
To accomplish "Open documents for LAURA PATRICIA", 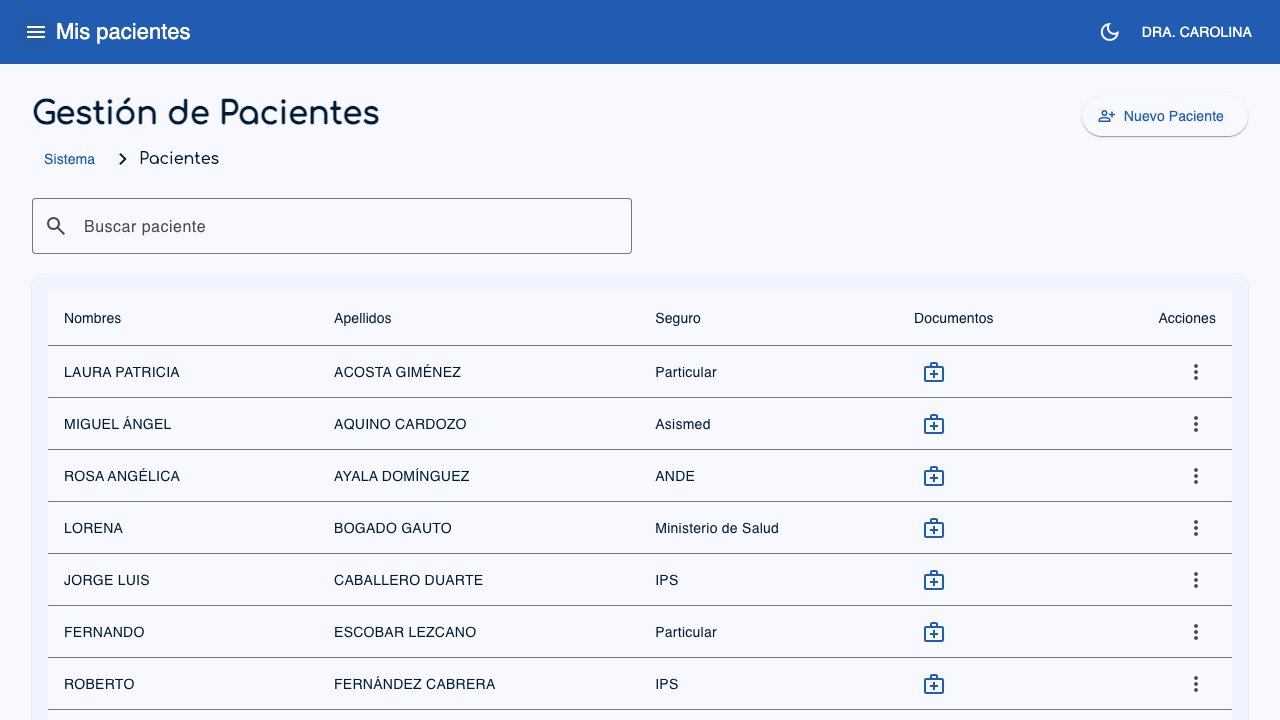I will tap(934, 372).
